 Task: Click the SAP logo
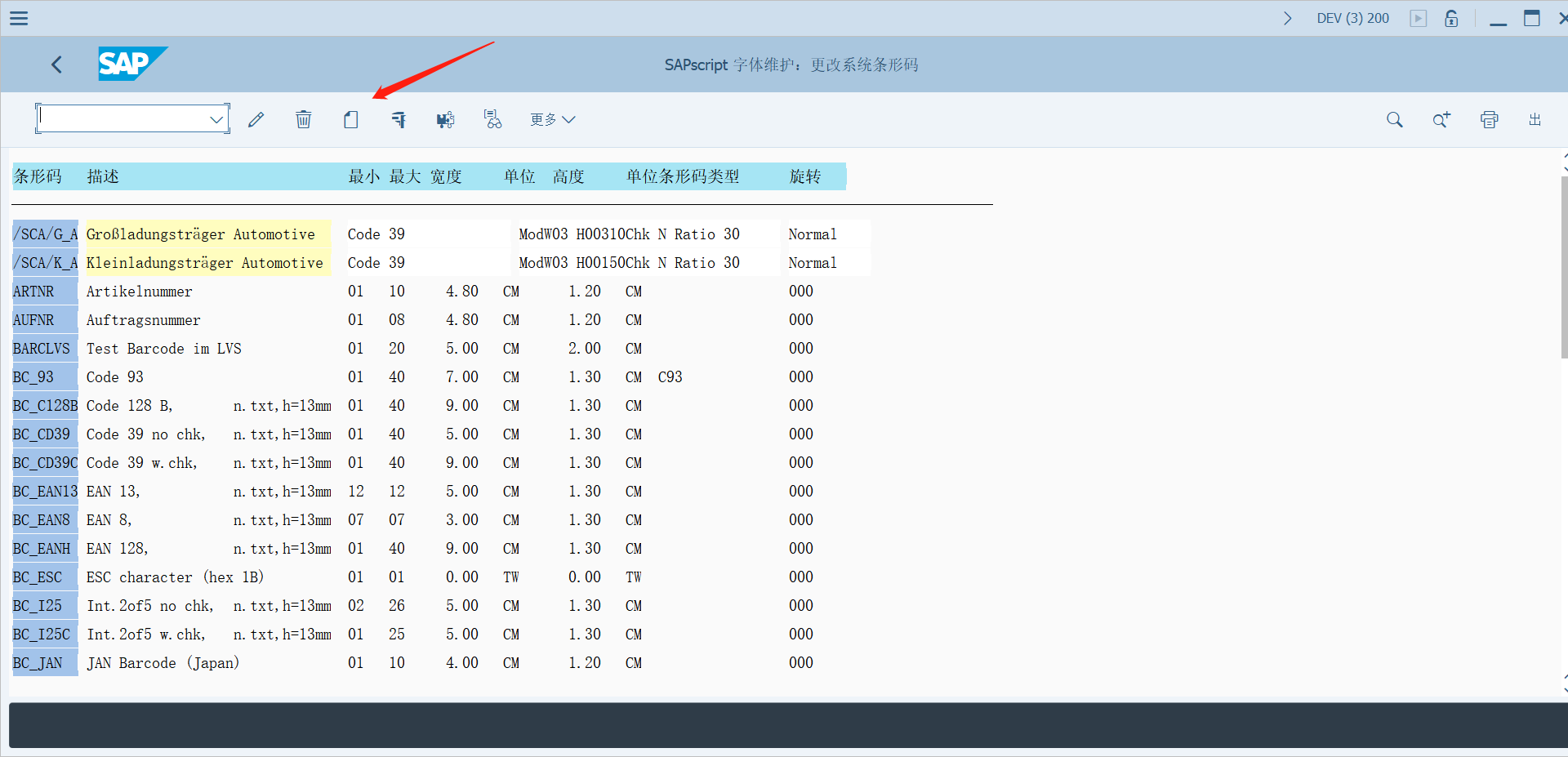(x=132, y=64)
